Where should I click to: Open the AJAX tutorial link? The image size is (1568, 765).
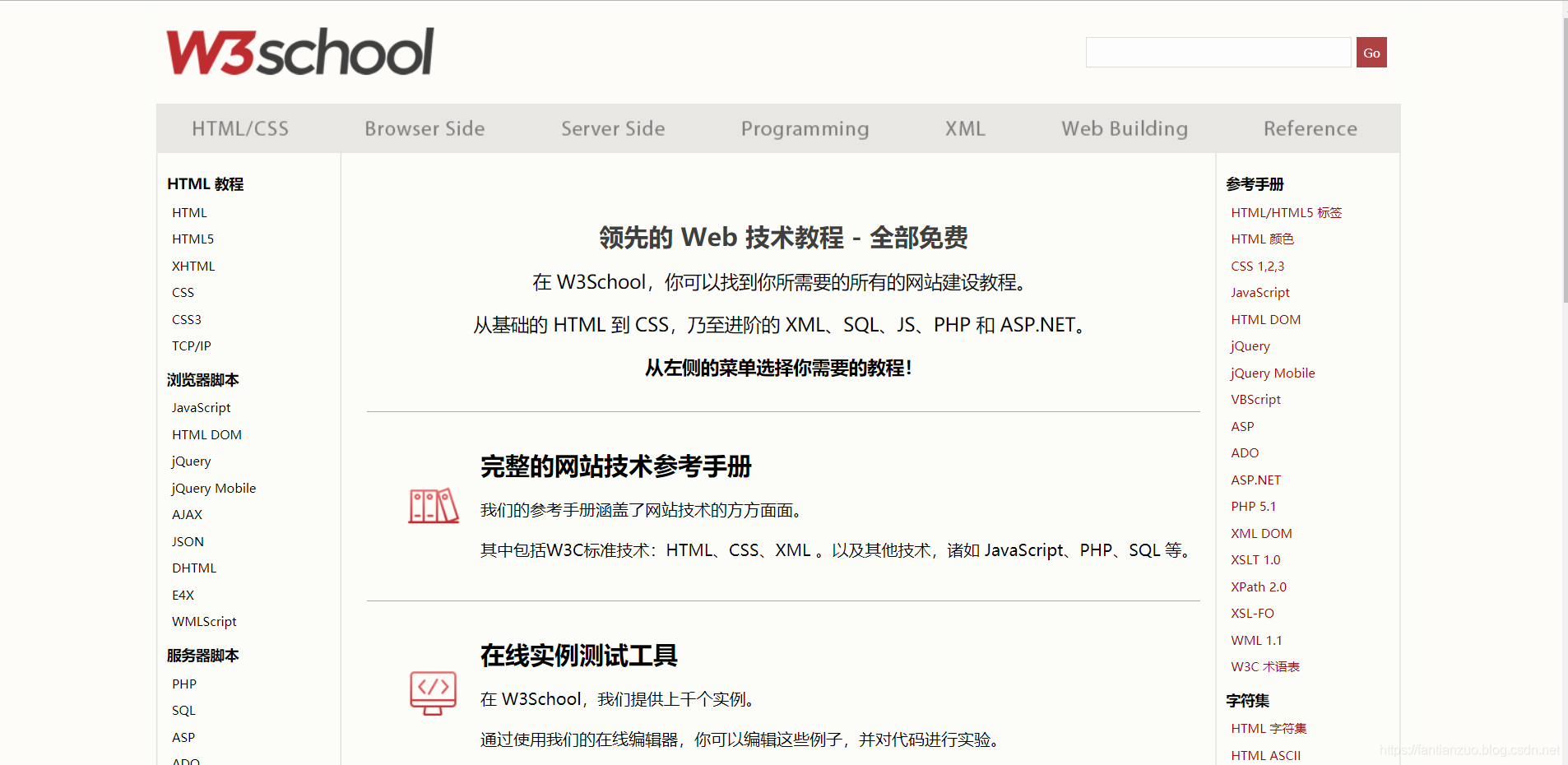pyautogui.click(x=187, y=515)
